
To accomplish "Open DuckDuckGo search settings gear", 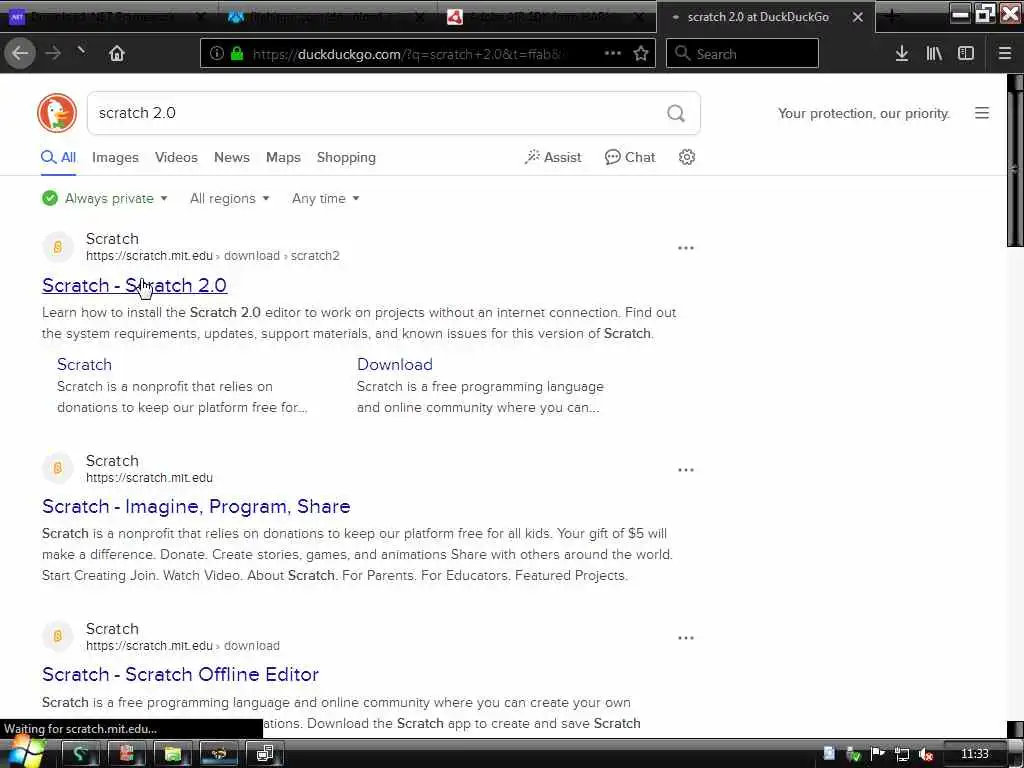I will 686,157.
